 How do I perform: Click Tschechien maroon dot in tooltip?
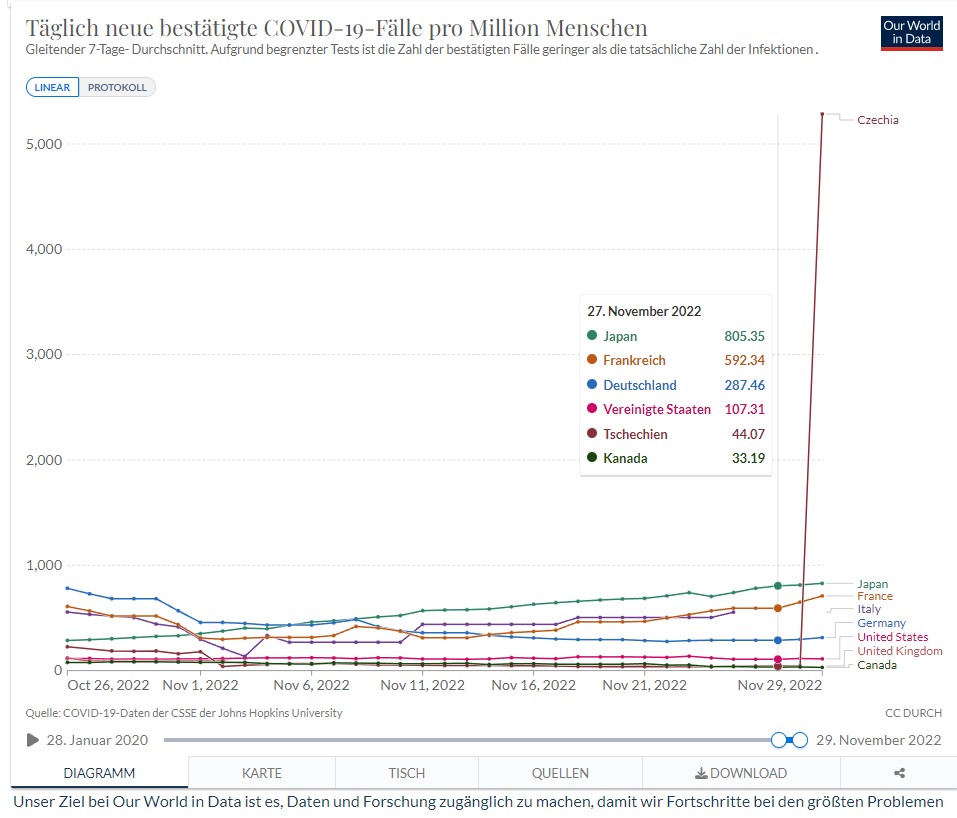pyautogui.click(x=591, y=433)
